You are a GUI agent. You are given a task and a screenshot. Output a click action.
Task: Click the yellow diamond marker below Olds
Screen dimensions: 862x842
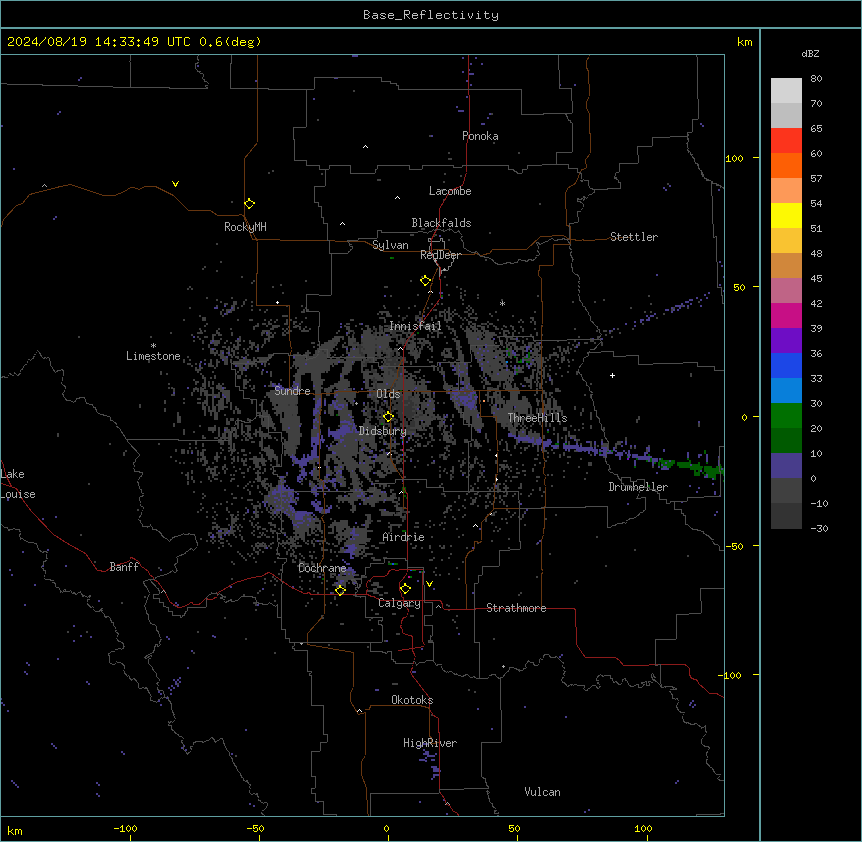pyautogui.click(x=388, y=417)
